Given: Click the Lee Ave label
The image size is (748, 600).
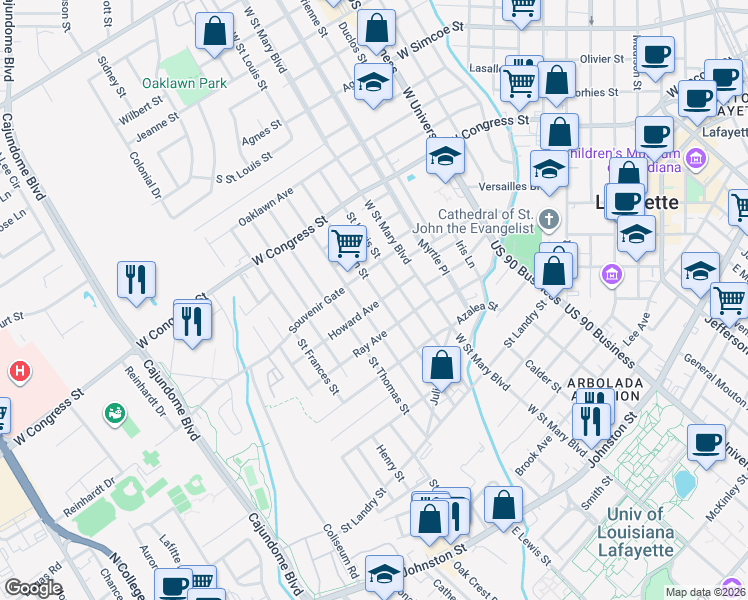Looking at the screenshot, I should (x=637, y=329).
